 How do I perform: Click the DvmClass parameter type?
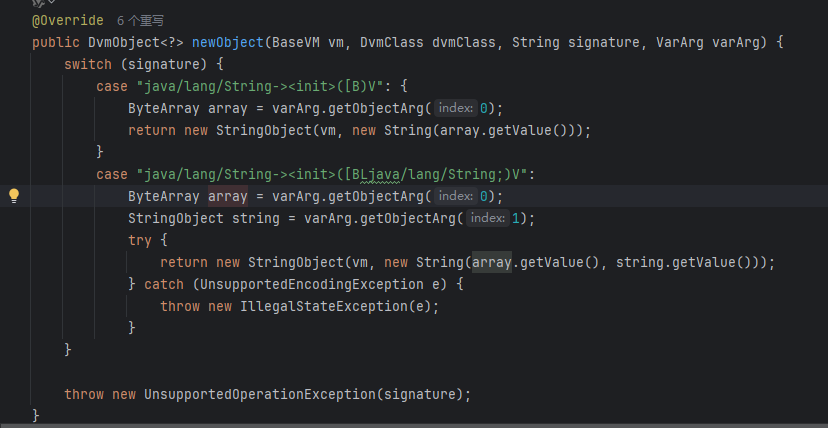point(393,42)
